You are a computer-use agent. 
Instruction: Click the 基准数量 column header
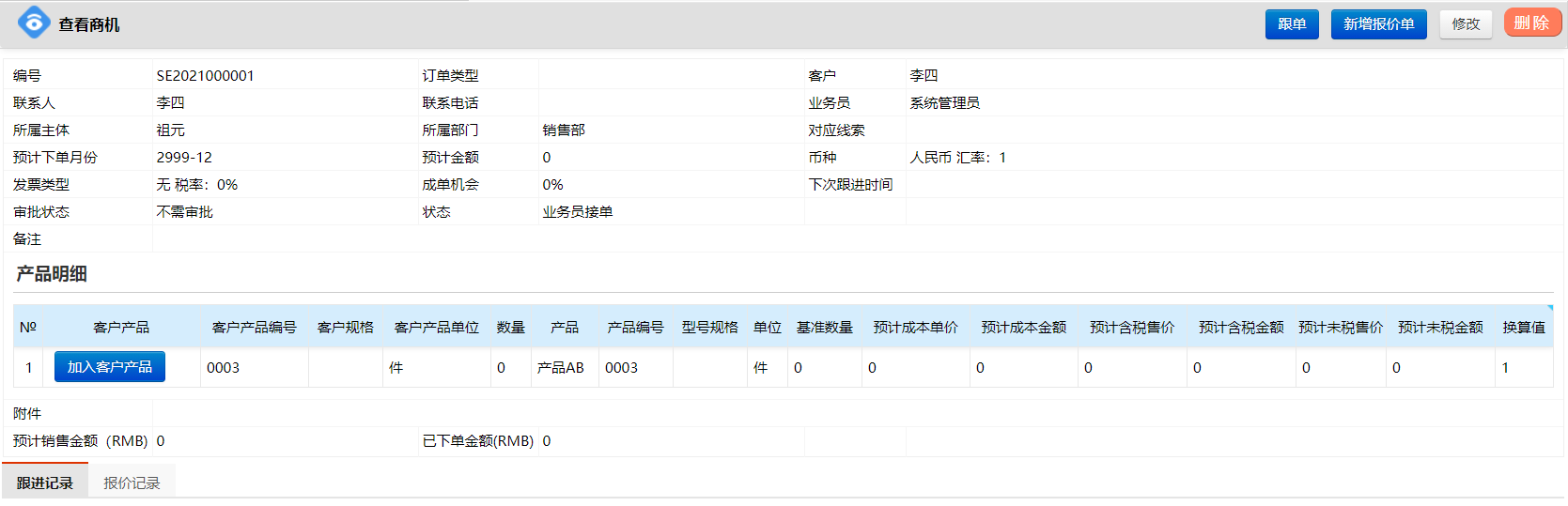[824, 328]
